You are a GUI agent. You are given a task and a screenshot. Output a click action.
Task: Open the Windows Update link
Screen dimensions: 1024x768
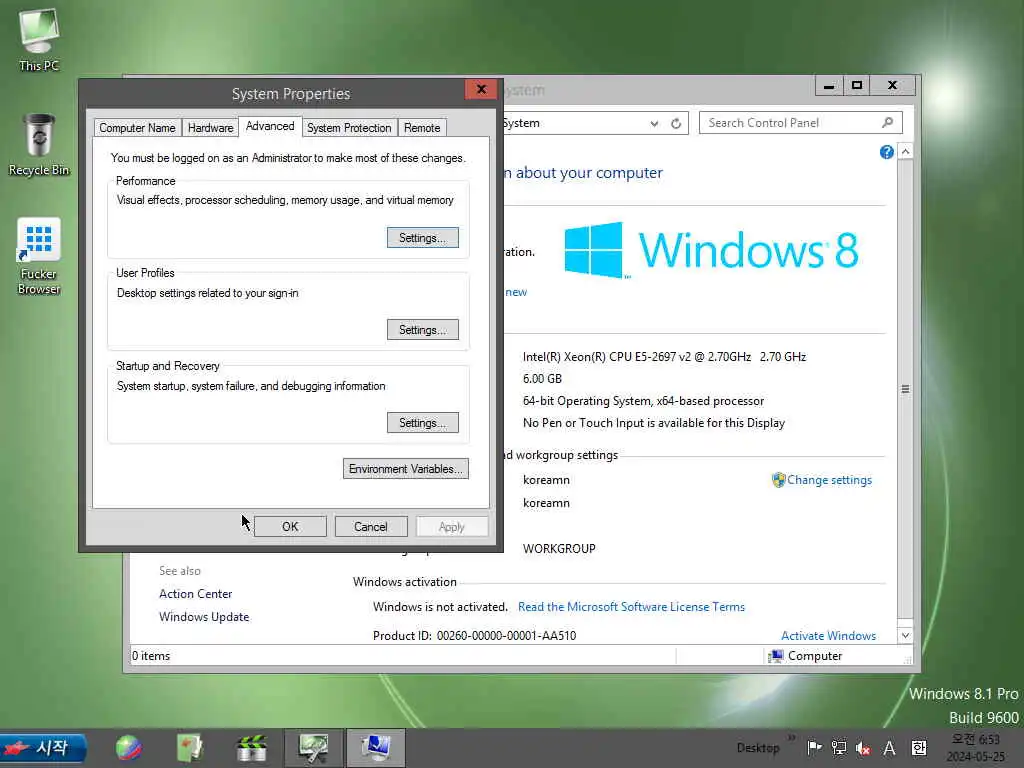click(204, 616)
